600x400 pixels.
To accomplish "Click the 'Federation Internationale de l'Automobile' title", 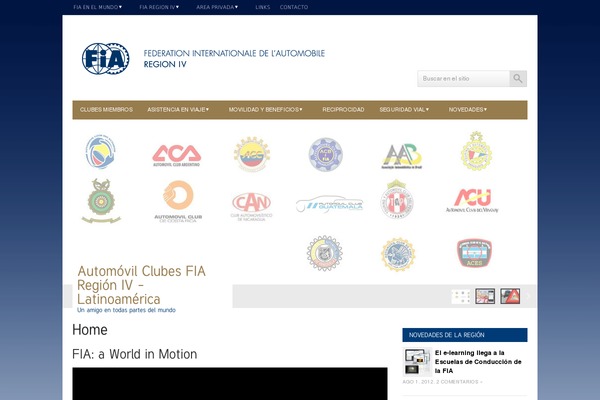I will point(234,53).
